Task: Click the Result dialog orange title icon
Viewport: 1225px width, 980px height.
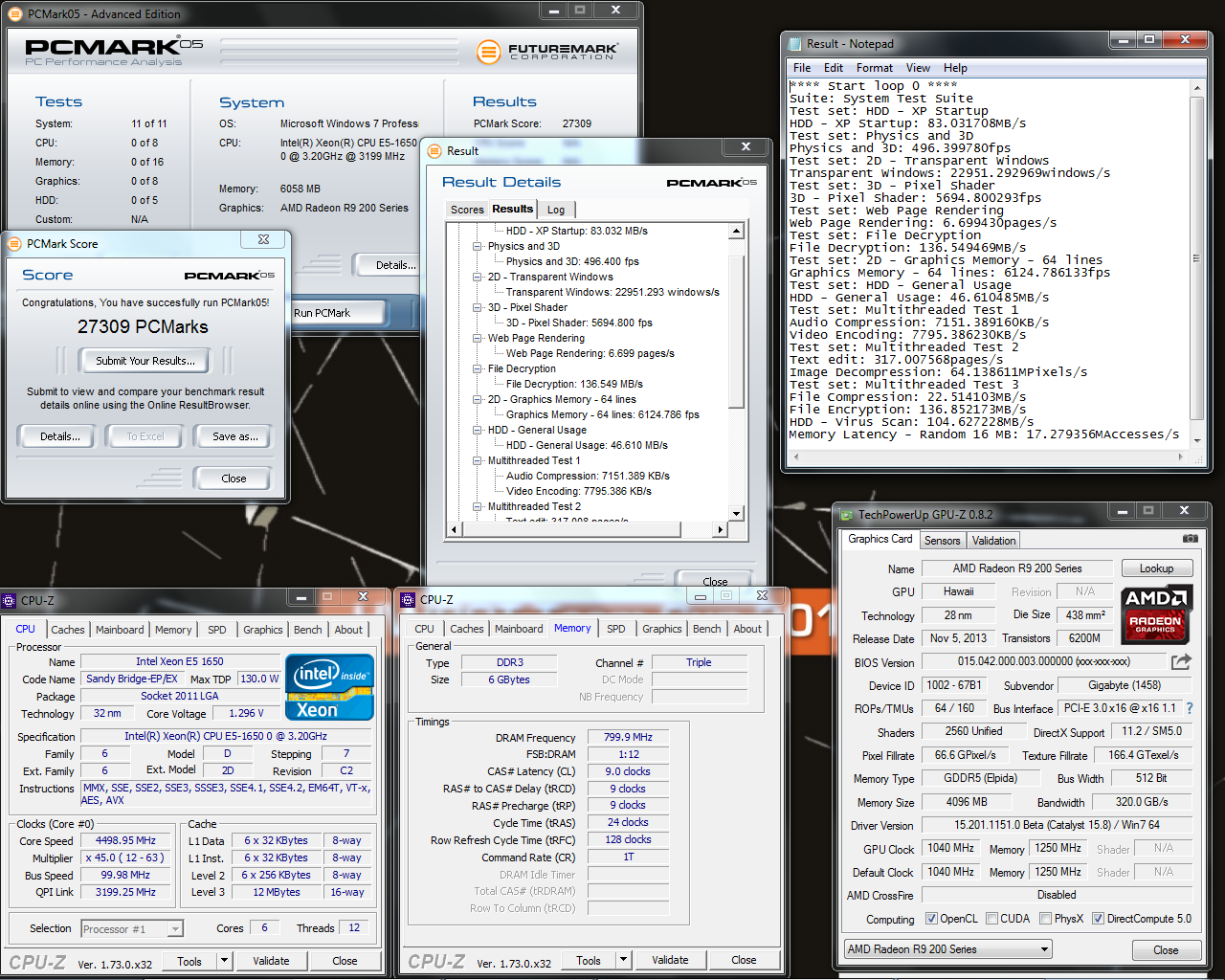Action: (434, 150)
